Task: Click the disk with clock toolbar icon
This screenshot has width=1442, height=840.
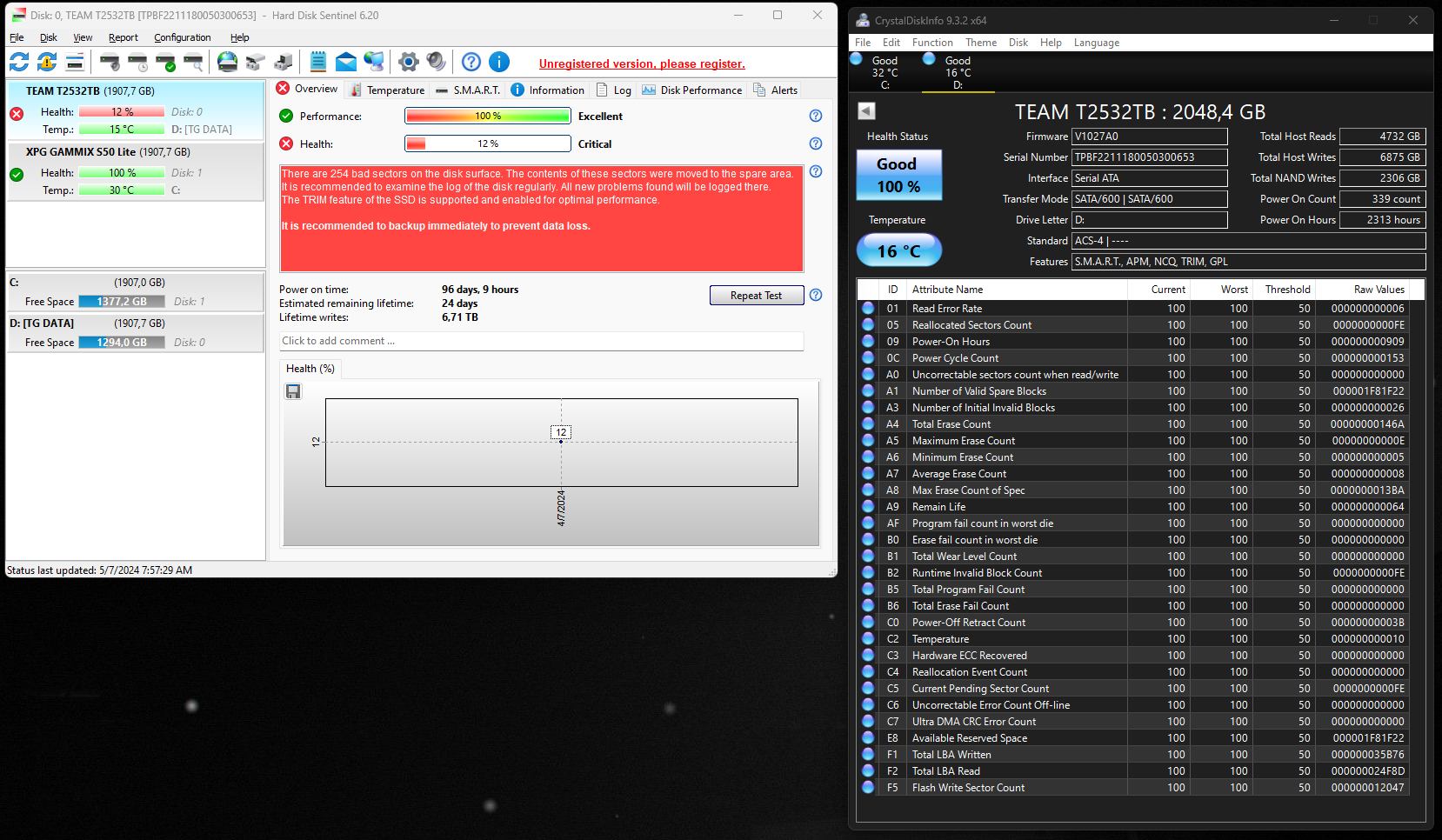Action: coord(137,62)
